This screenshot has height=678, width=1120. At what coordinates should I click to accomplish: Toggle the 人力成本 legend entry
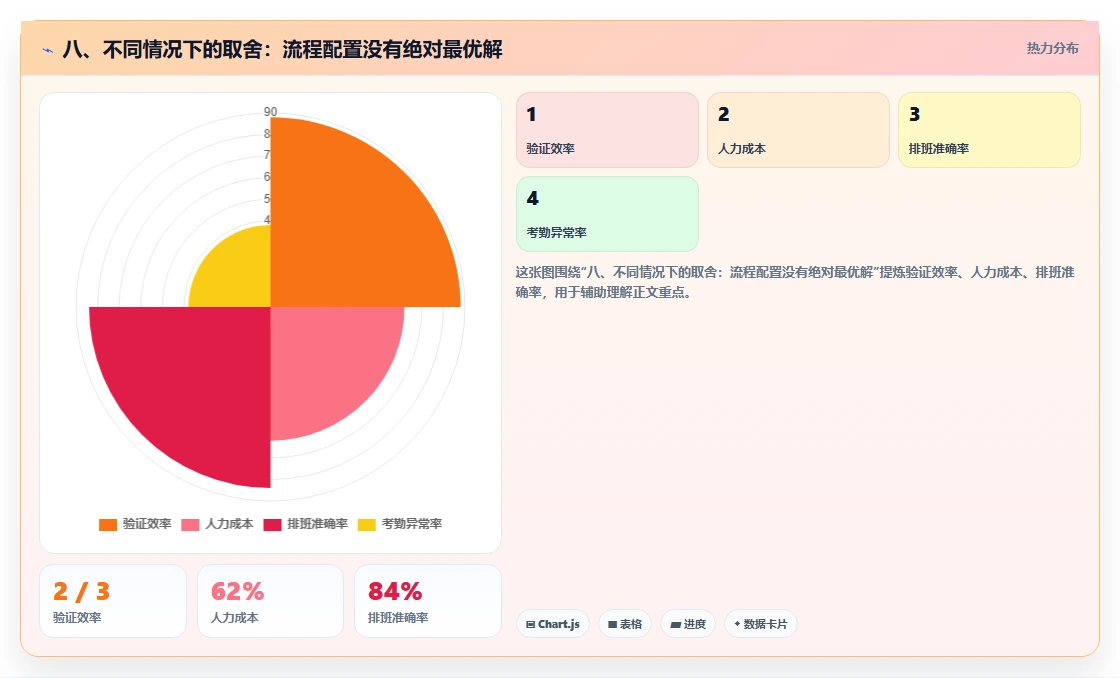click(x=217, y=524)
